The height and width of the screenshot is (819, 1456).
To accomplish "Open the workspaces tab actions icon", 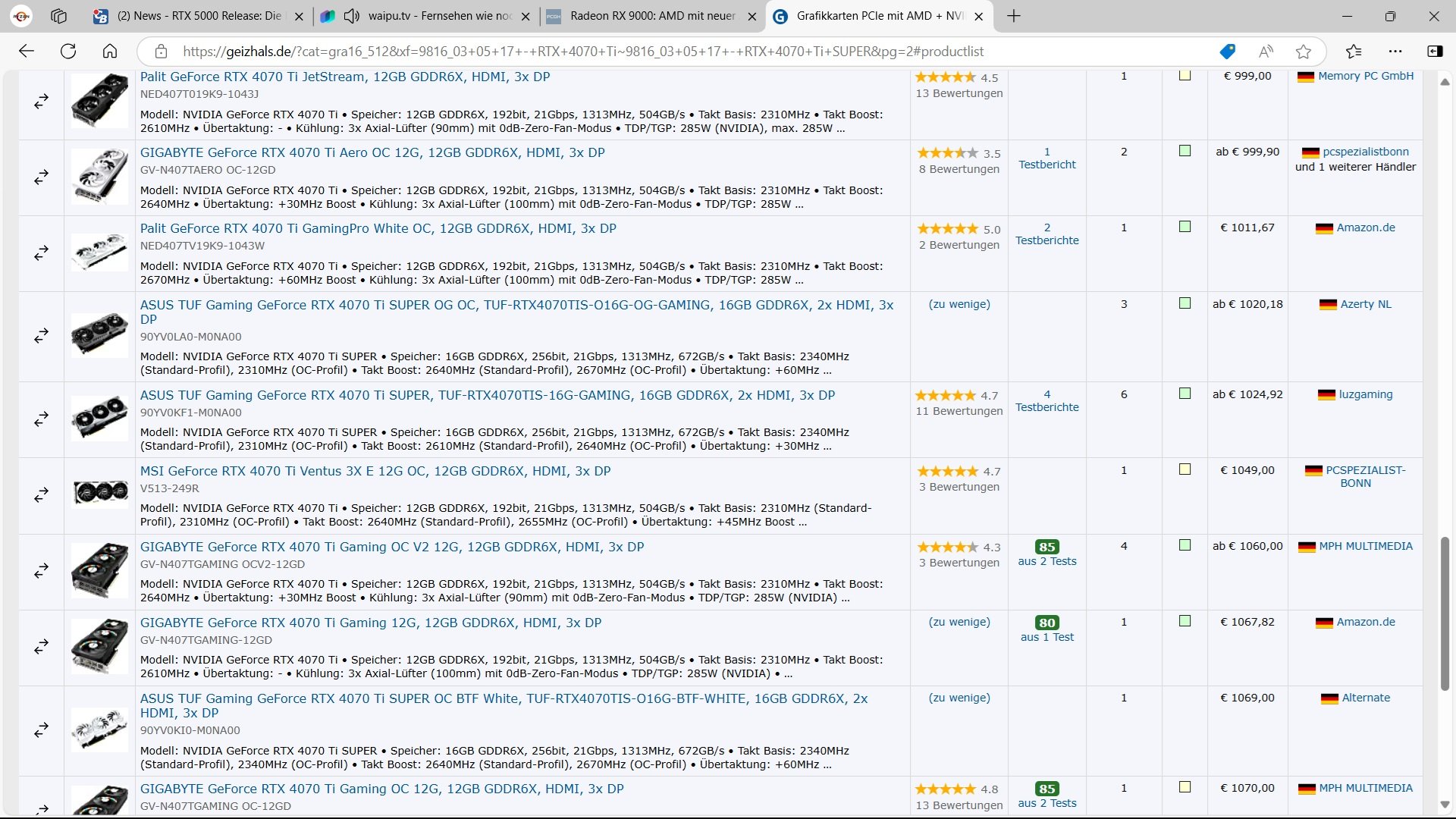I will coord(58,16).
